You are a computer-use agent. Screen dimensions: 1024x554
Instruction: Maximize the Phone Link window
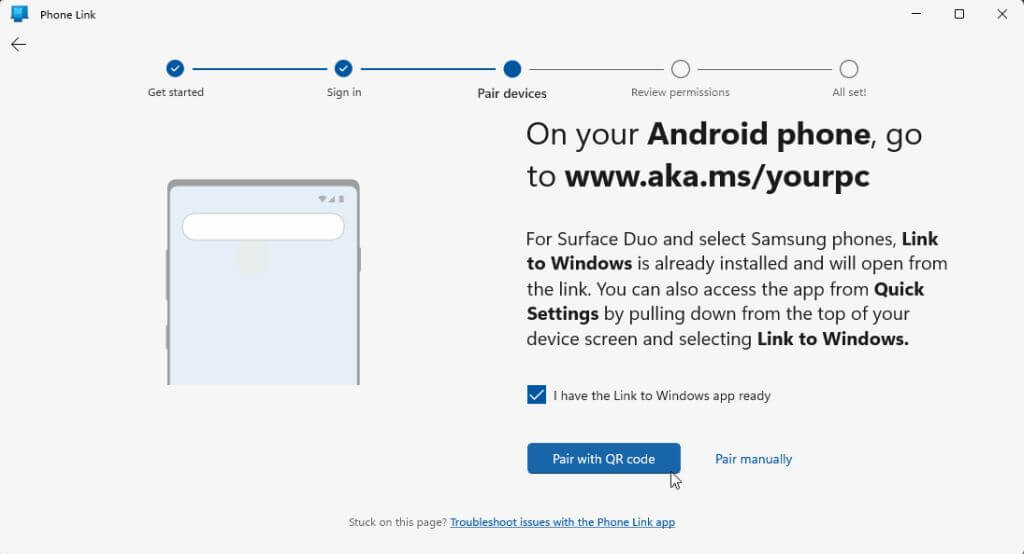coord(959,14)
